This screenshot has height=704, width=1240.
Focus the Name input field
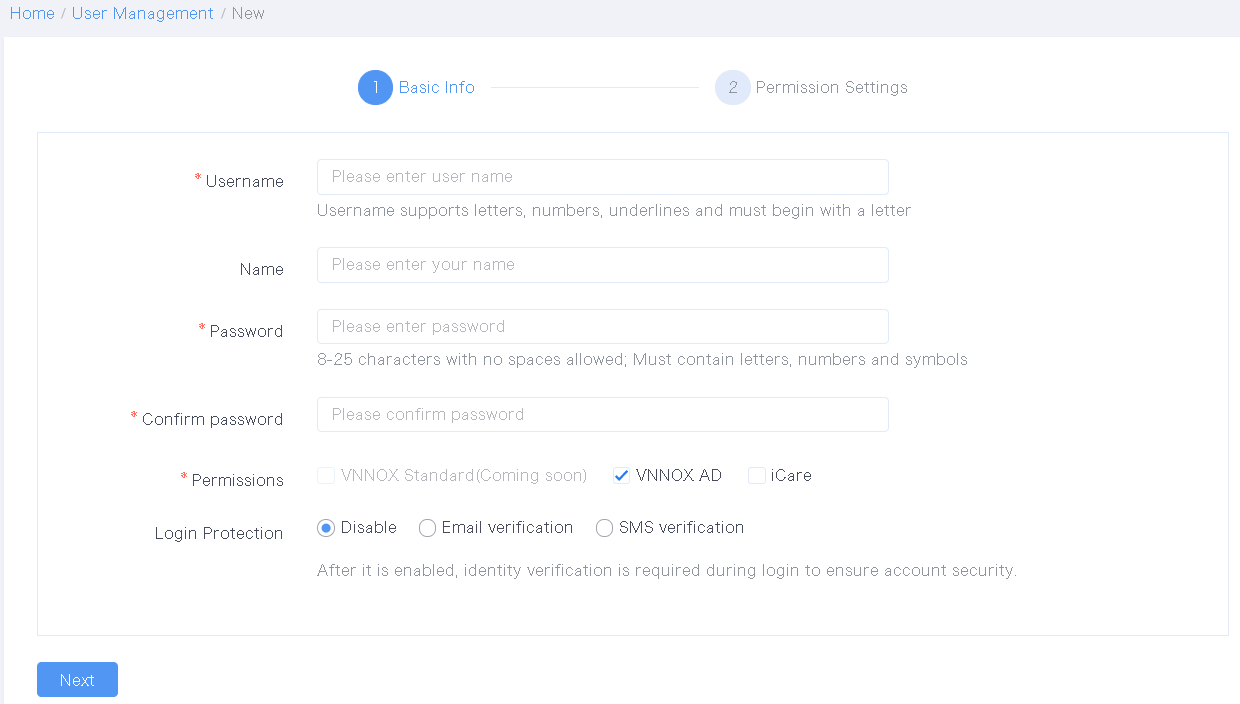(x=602, y=265)
